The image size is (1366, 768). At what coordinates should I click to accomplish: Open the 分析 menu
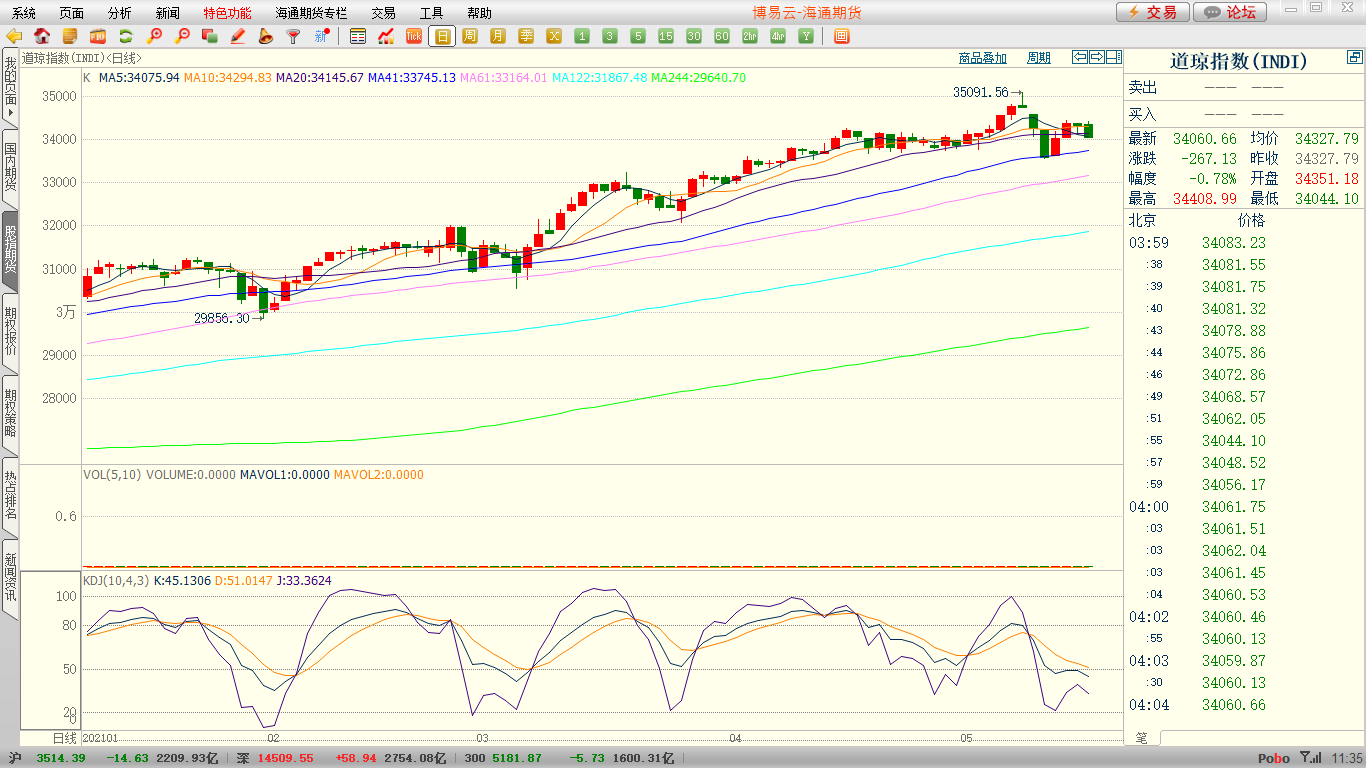pyautogui.click(x=119, y=13)
